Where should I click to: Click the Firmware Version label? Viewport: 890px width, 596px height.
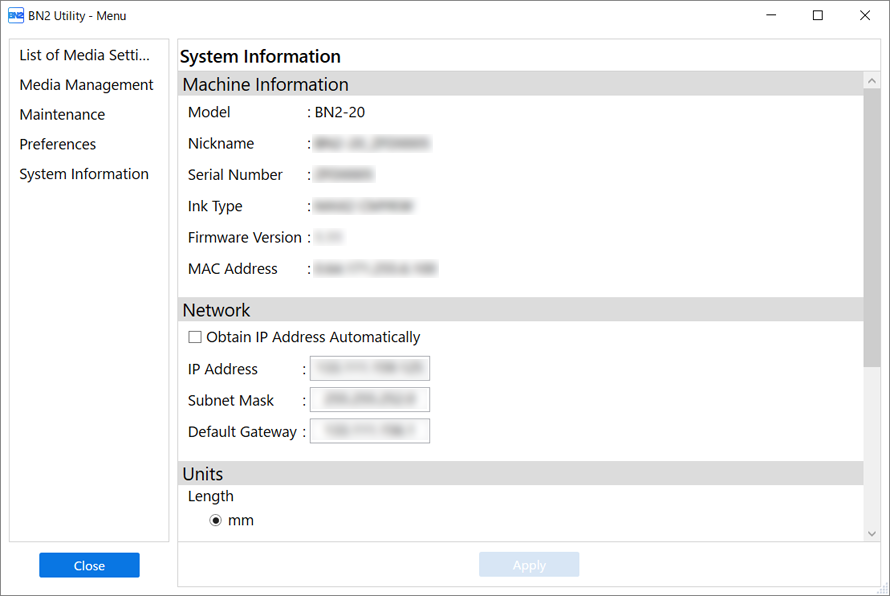pos(245,237)
